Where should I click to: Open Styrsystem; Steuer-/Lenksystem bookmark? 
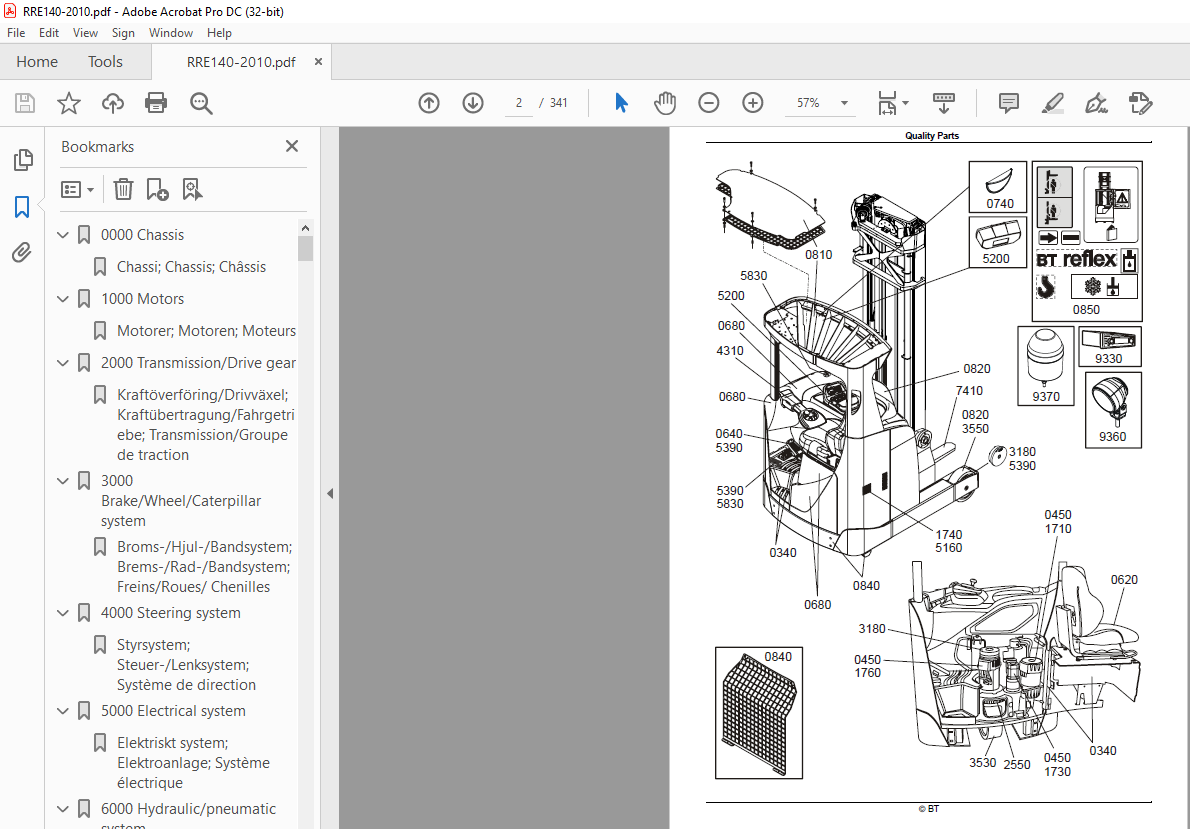click(x=187, y=664)
